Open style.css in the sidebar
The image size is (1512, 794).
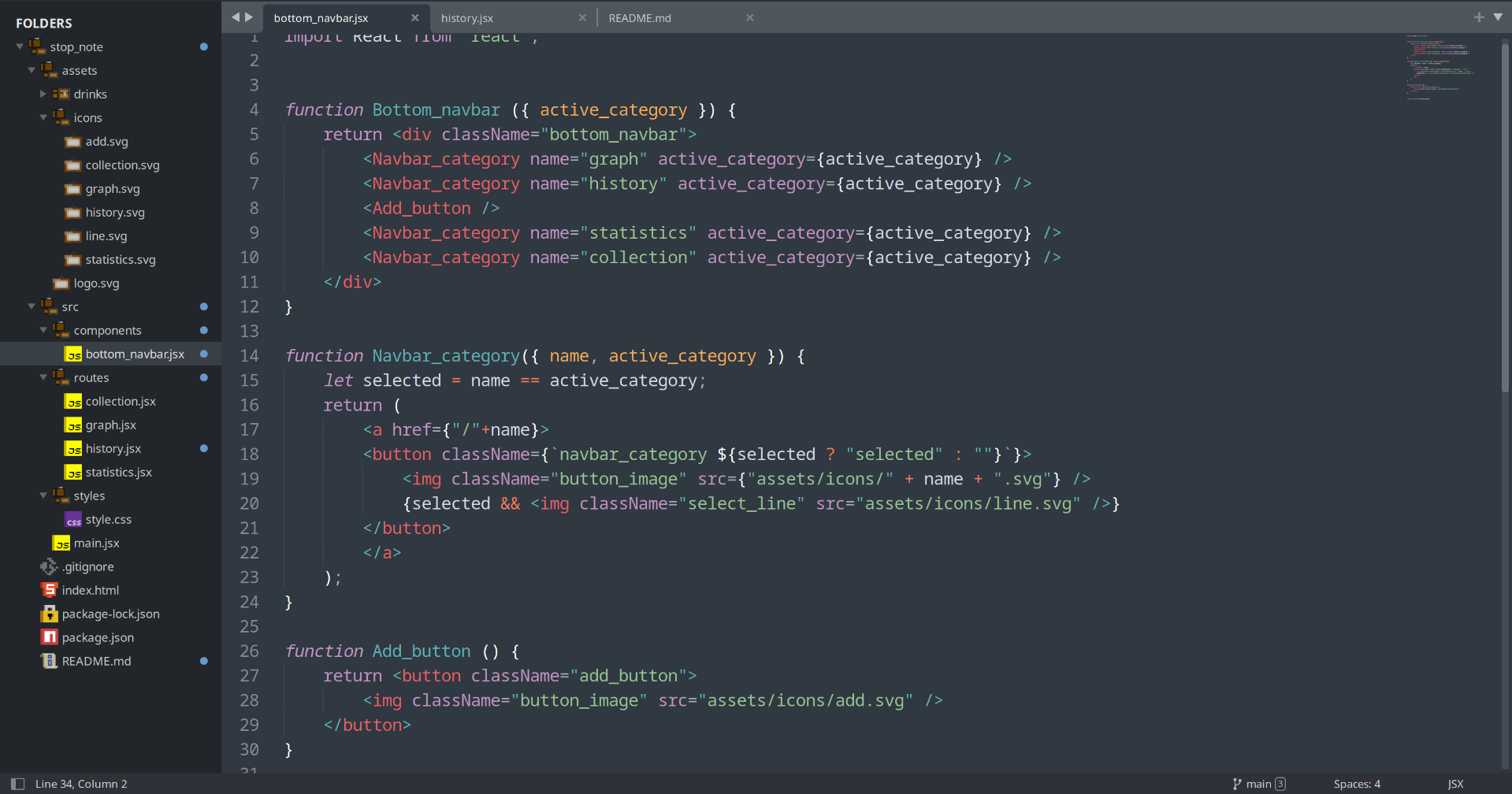click(109, 519)
